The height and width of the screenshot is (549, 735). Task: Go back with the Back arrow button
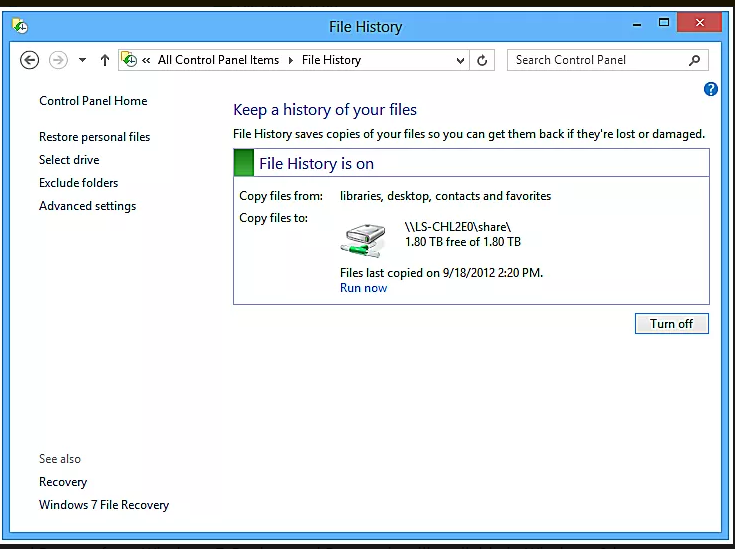30,60
